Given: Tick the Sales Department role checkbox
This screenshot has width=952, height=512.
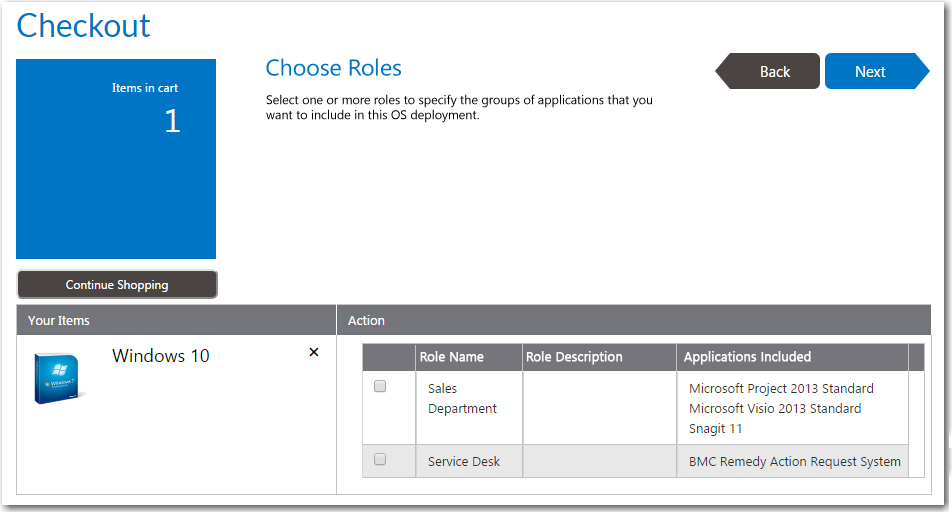Looking at the screenshot, I should [x=380, y=386].
